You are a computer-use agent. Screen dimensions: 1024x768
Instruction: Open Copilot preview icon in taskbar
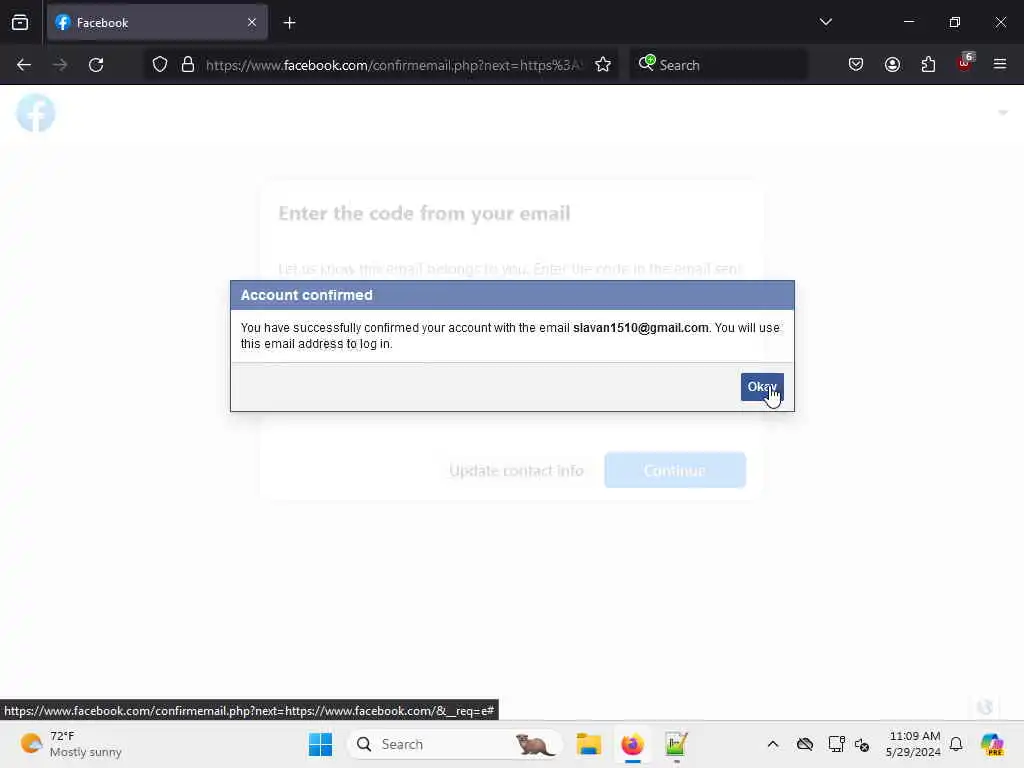coord(992,744)
